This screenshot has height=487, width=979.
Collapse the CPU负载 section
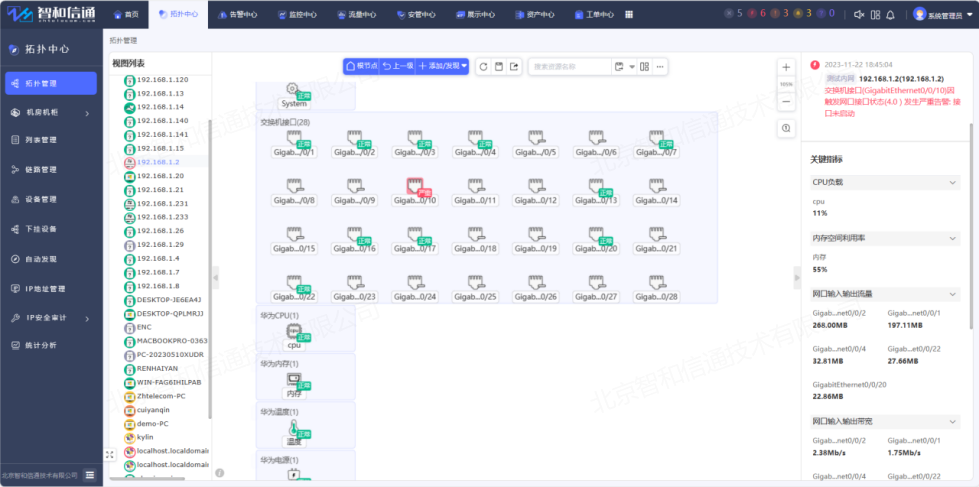pos(952,182)
